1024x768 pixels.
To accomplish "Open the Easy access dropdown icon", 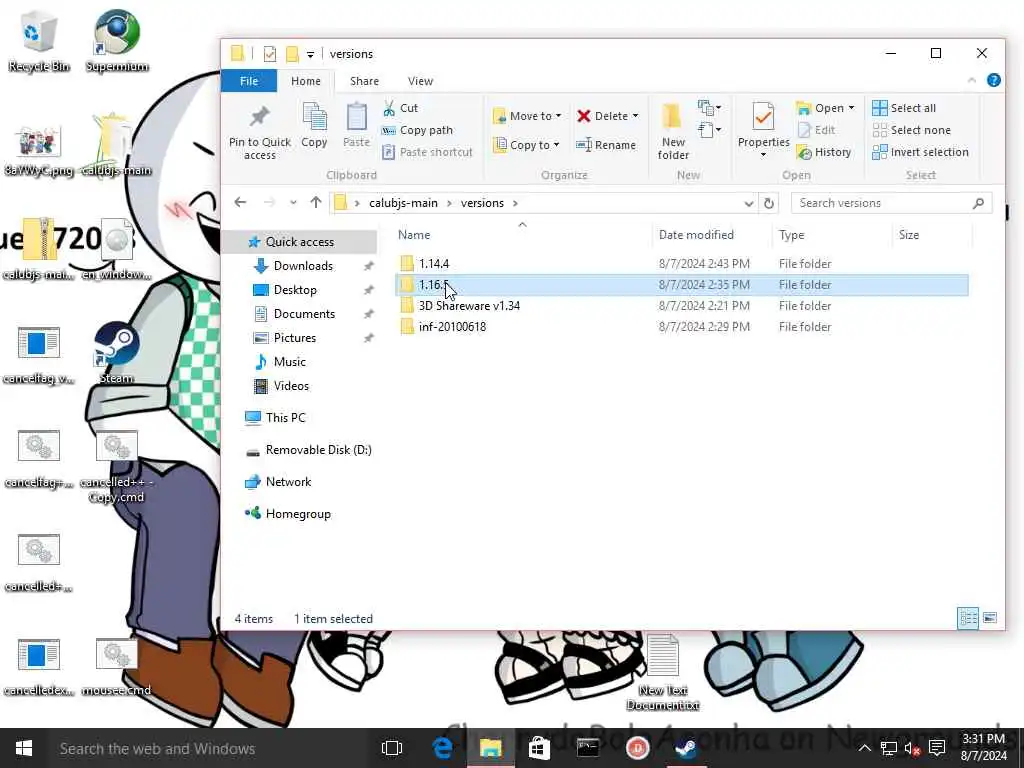I will [709, 130].
